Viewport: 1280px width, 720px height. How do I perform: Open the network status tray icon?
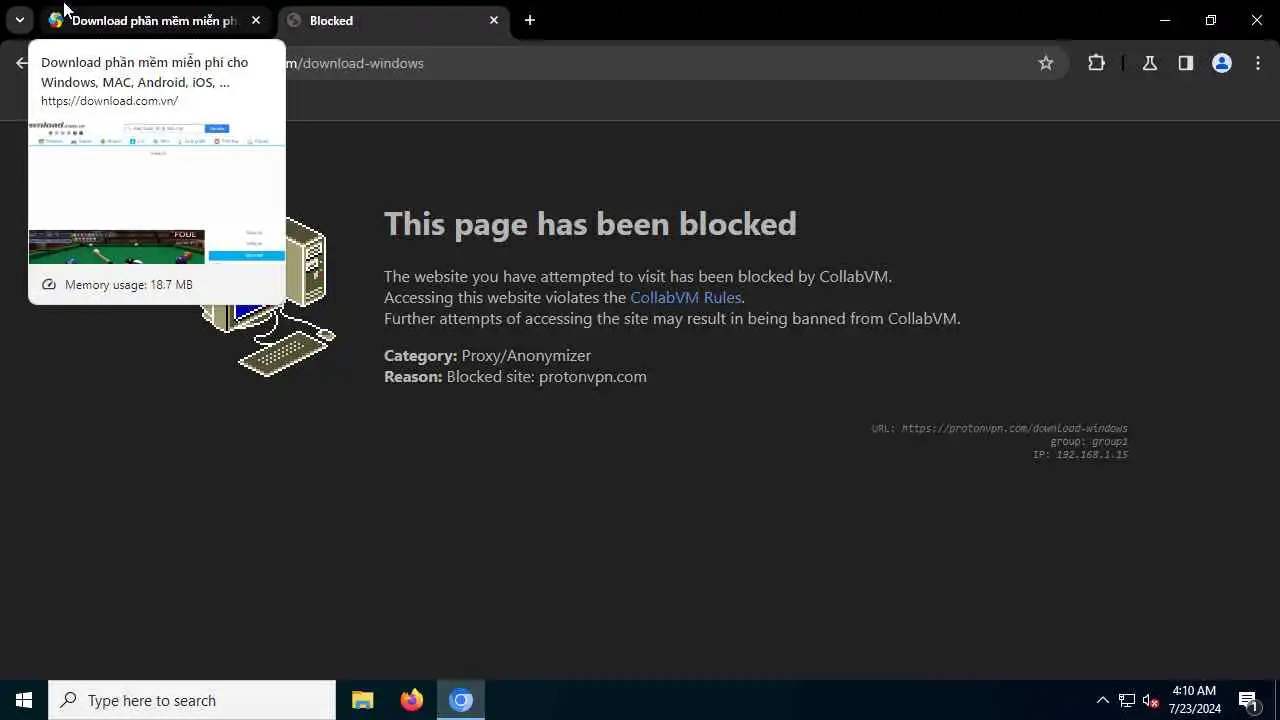pos(1127,700)
